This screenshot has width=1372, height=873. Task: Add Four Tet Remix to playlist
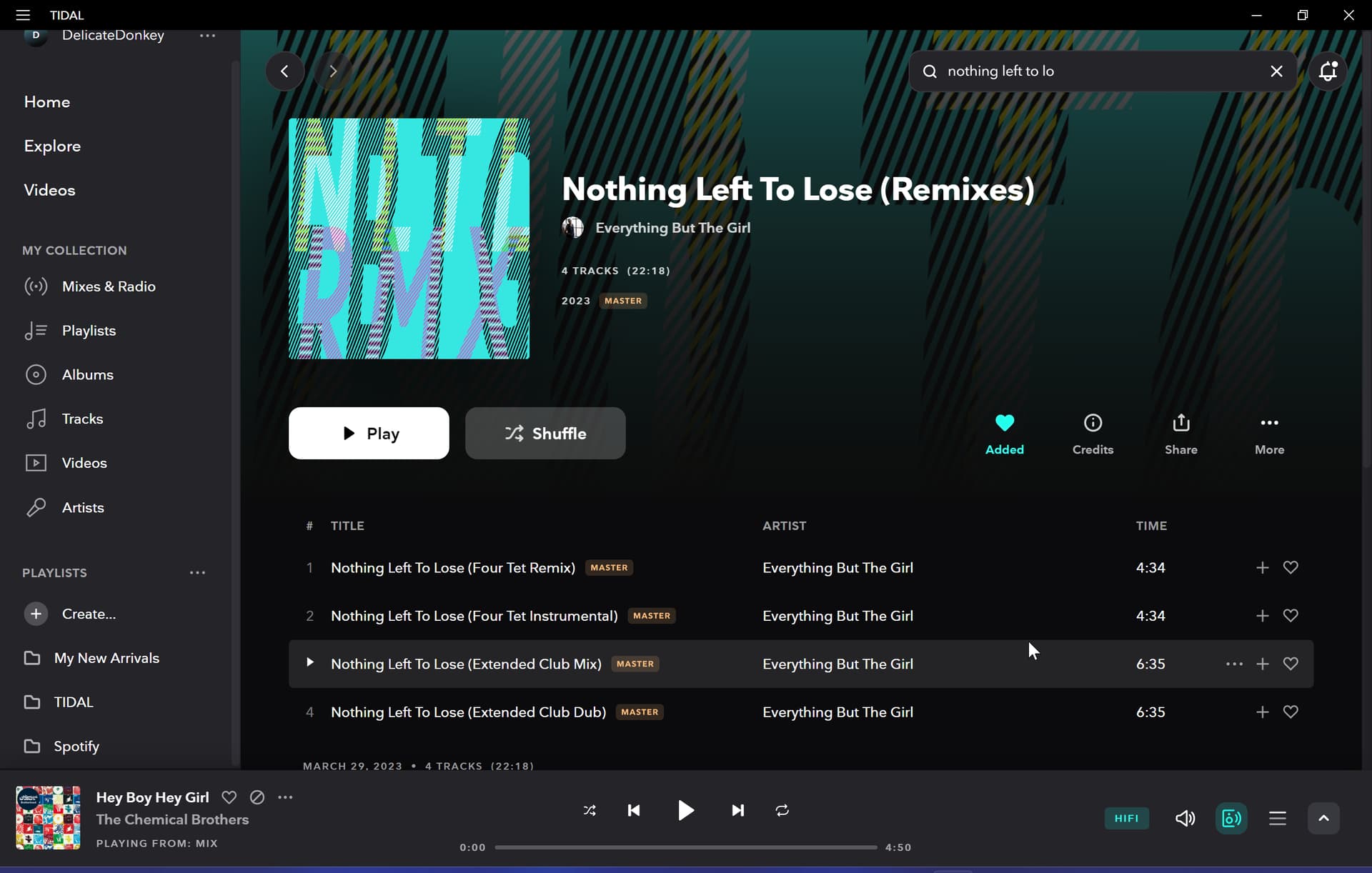coord(1263,567)
